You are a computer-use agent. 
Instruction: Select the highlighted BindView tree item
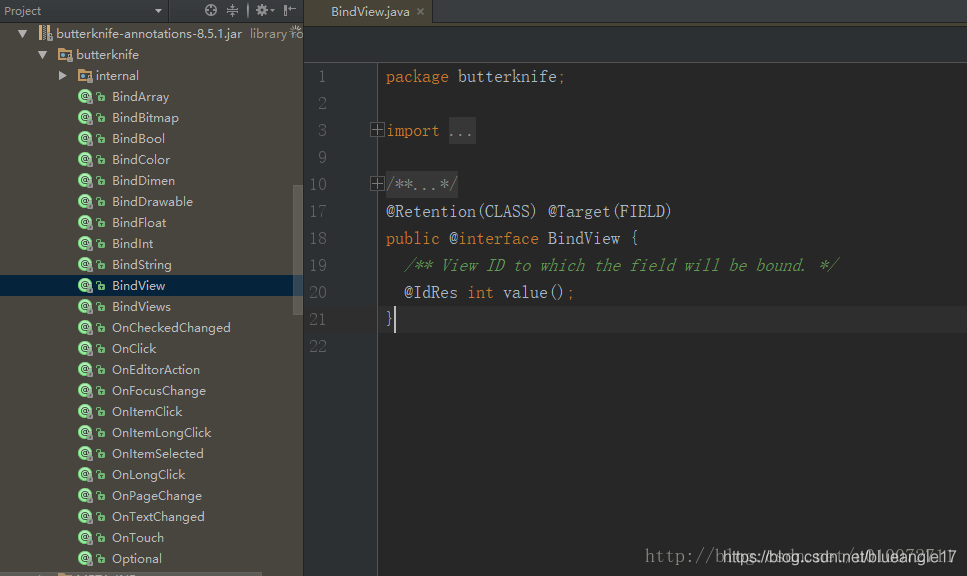tap(139, 286)
